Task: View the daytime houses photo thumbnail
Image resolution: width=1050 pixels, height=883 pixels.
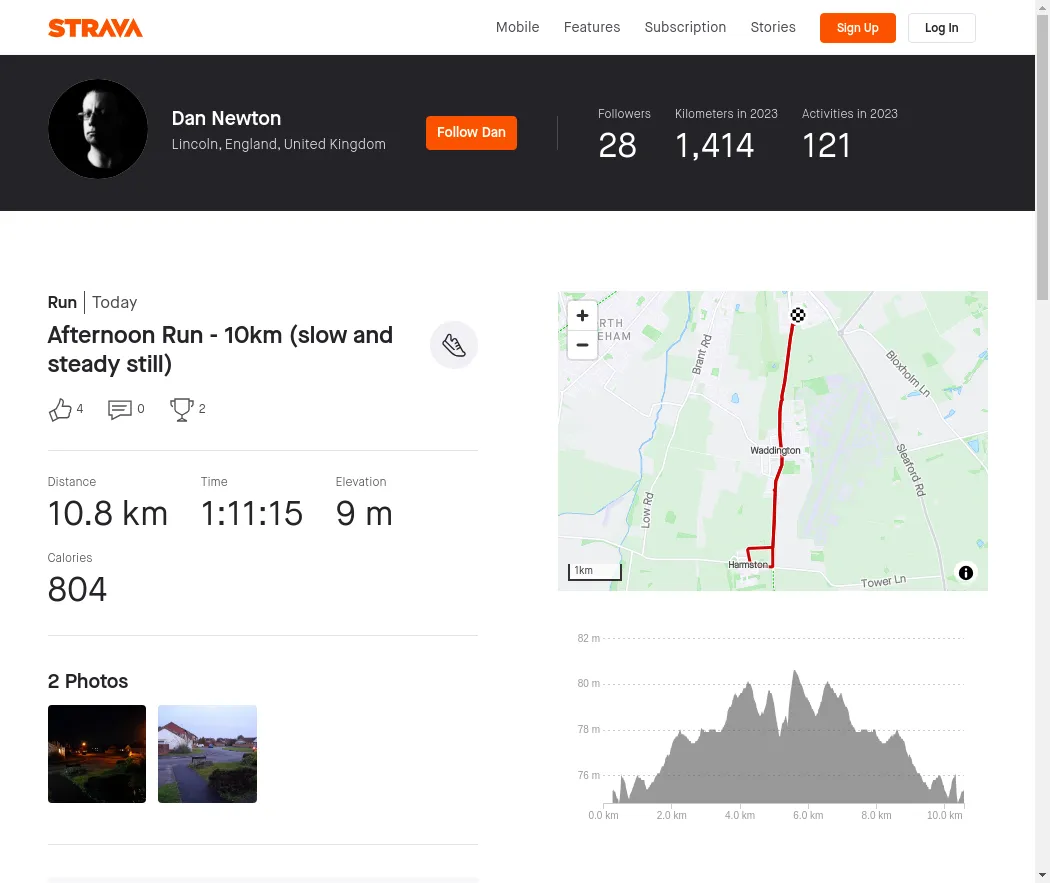Action: (x=207, y=754)
